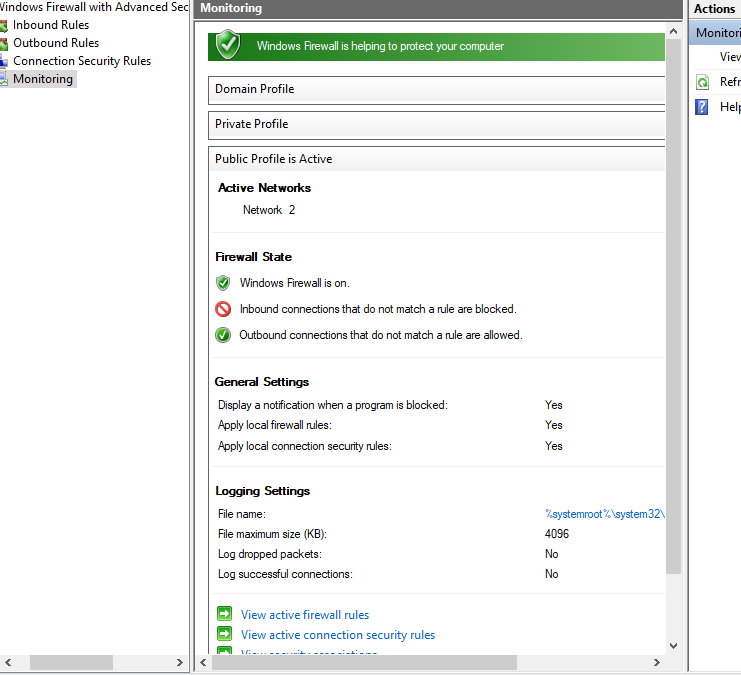Click File maximum size (KB) label

[x=272, y=534]
